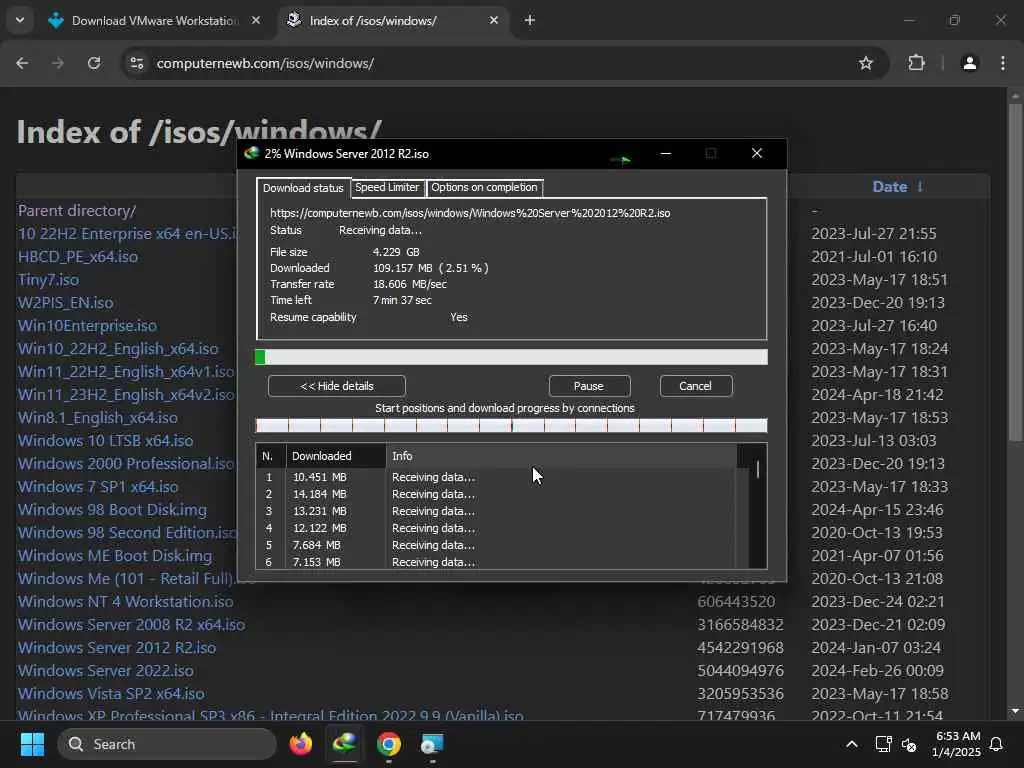Open Internet Download Manager taskbar icon

click(x=344, y=743)
